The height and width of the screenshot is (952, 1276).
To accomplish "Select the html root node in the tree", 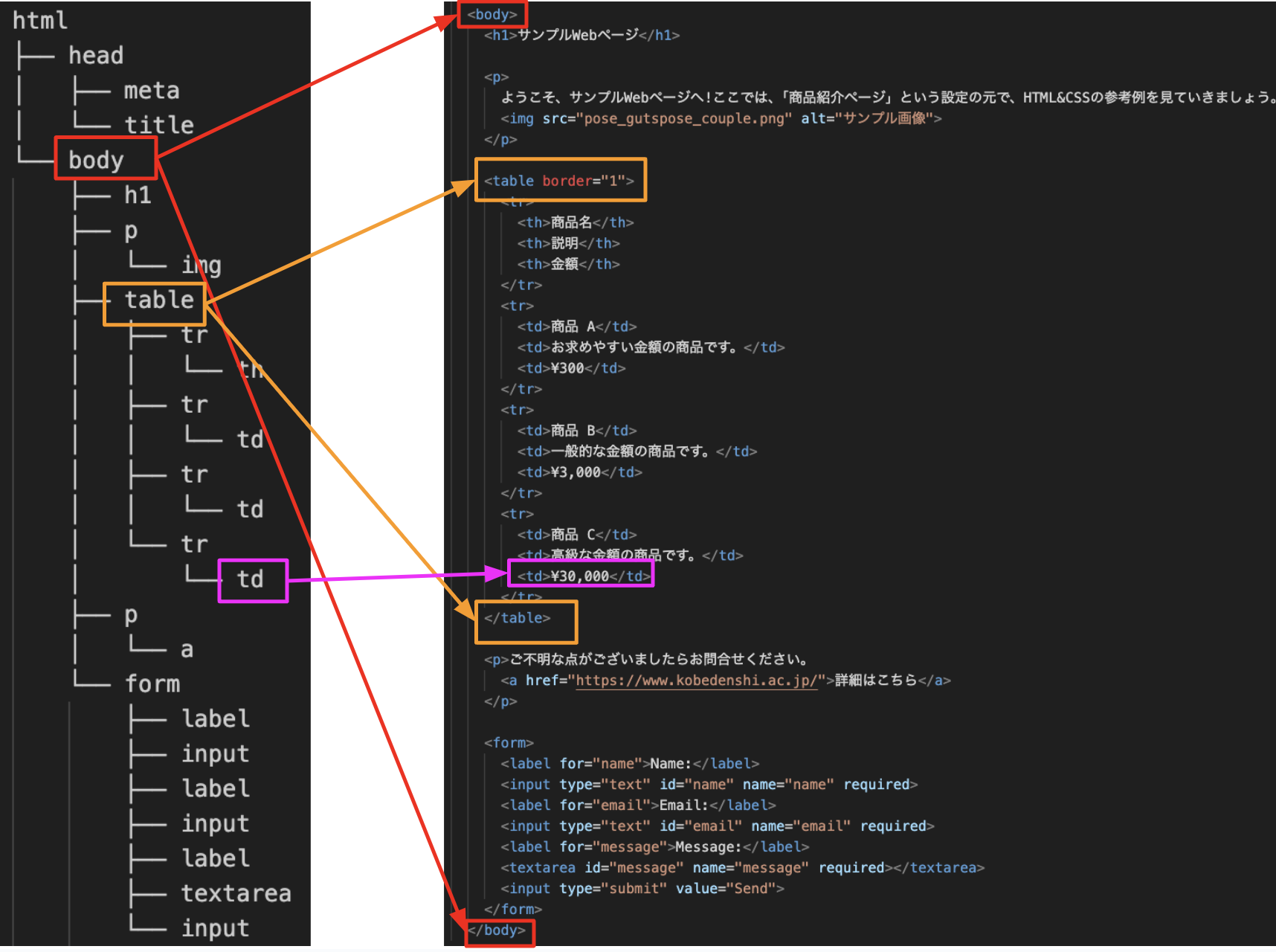I will (x=39, y=21).
